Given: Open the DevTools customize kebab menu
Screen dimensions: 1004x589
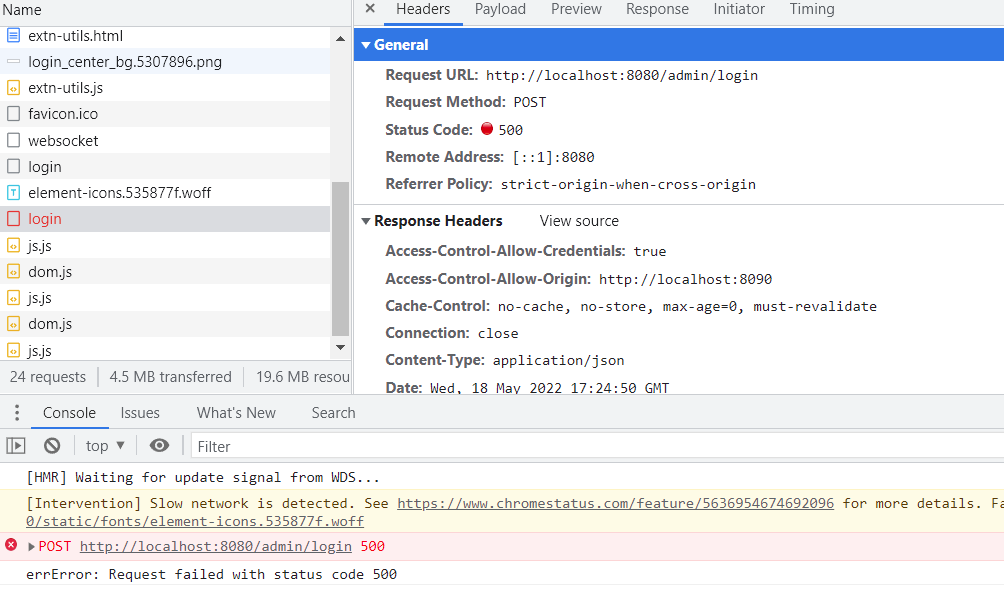Looking at the screenshot, I should (x=16, y=412).
